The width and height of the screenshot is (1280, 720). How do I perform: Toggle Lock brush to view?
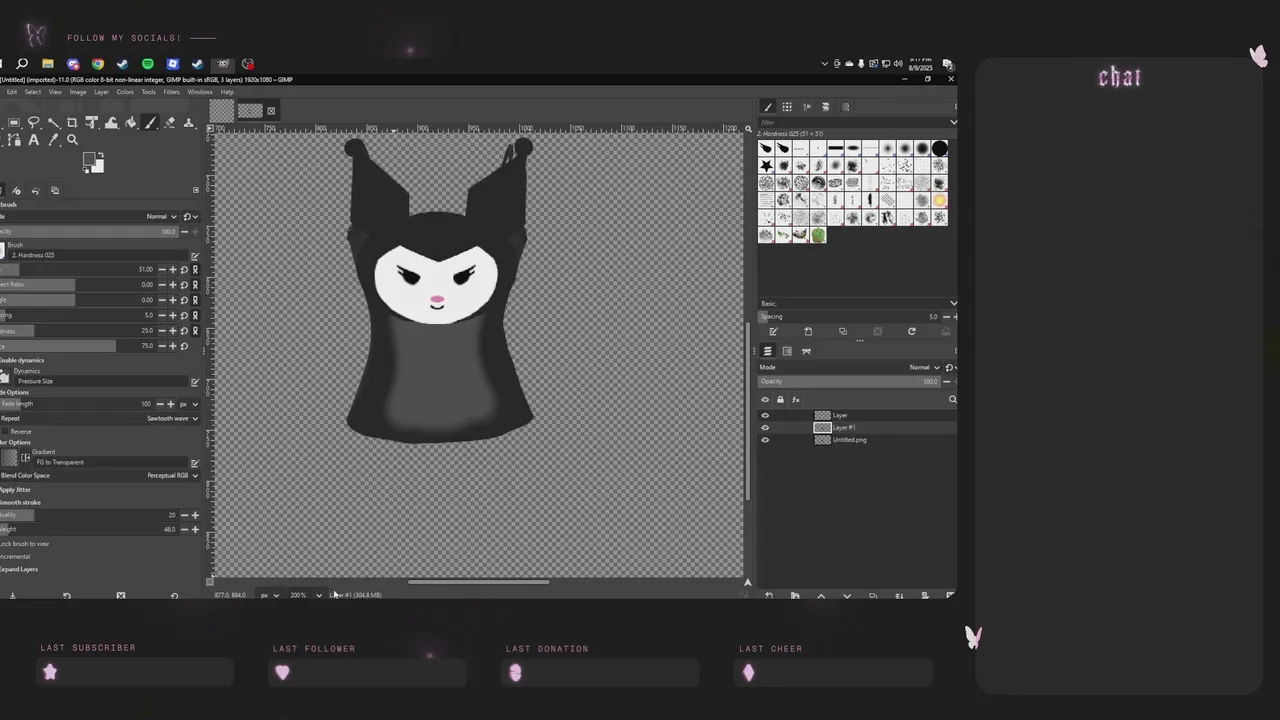tap(25, 544)
